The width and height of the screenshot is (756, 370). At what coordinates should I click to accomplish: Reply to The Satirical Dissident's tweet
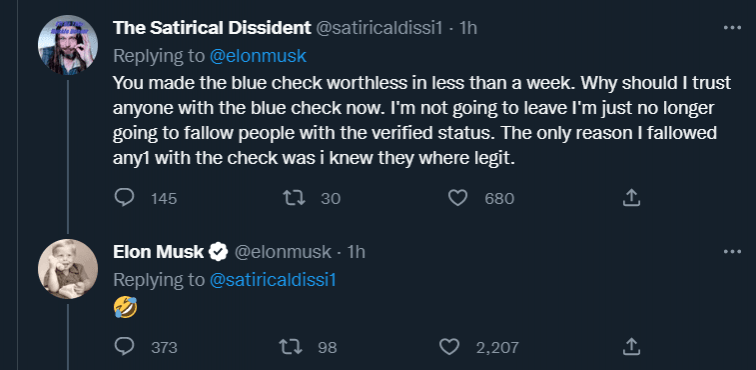click(124, 198)
